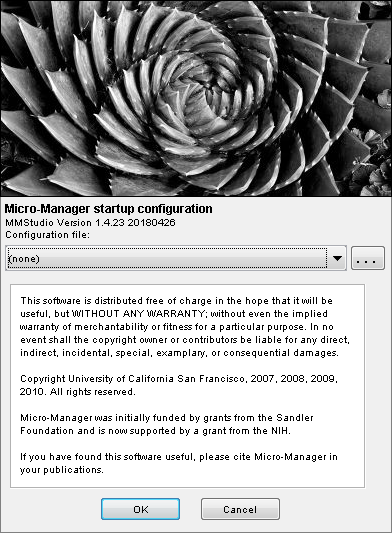Cancel the Micro-Manager startup dialog

point(240,509)
